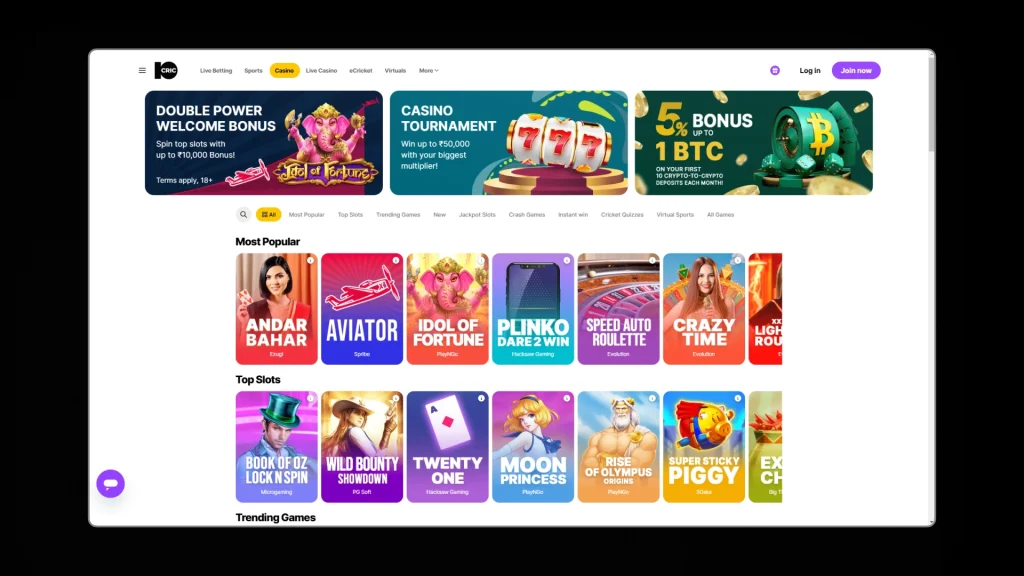1024x576 pixels.
Task: Open the Plinko Dare 2 Win game
Action: 533,309
